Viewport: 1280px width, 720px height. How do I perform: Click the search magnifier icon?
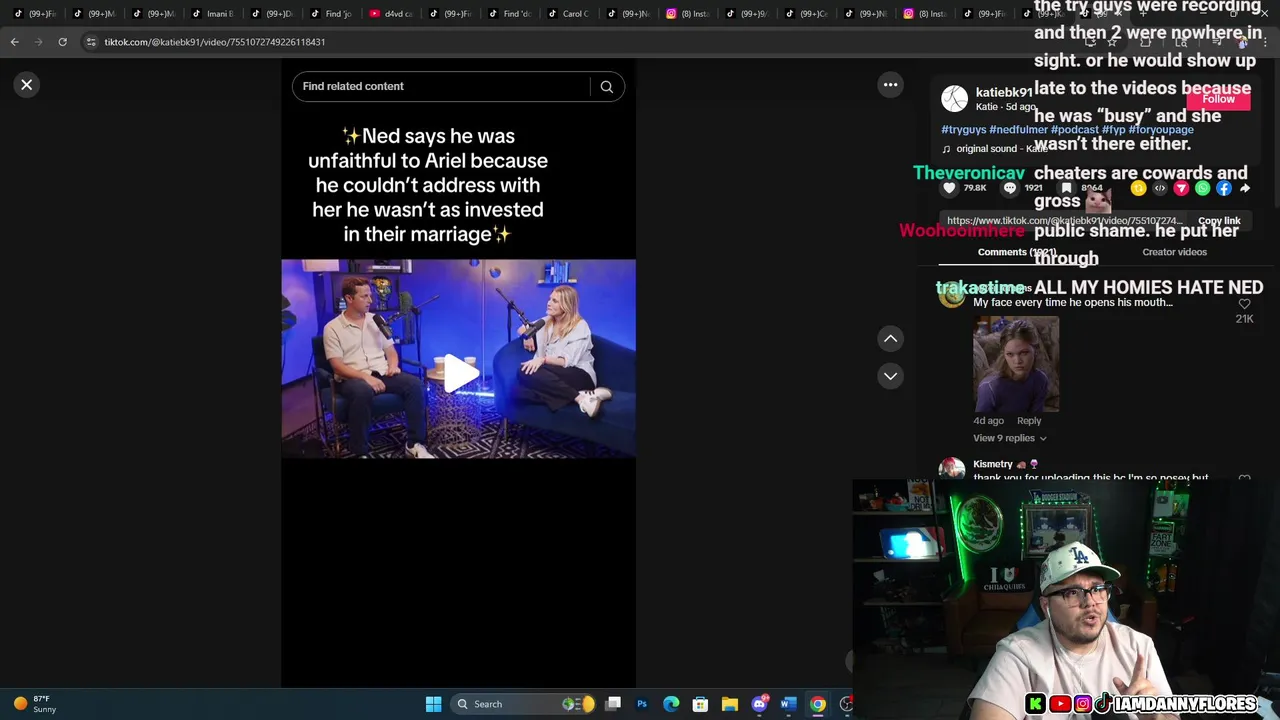pyautogui.click(x=606, y=87)
